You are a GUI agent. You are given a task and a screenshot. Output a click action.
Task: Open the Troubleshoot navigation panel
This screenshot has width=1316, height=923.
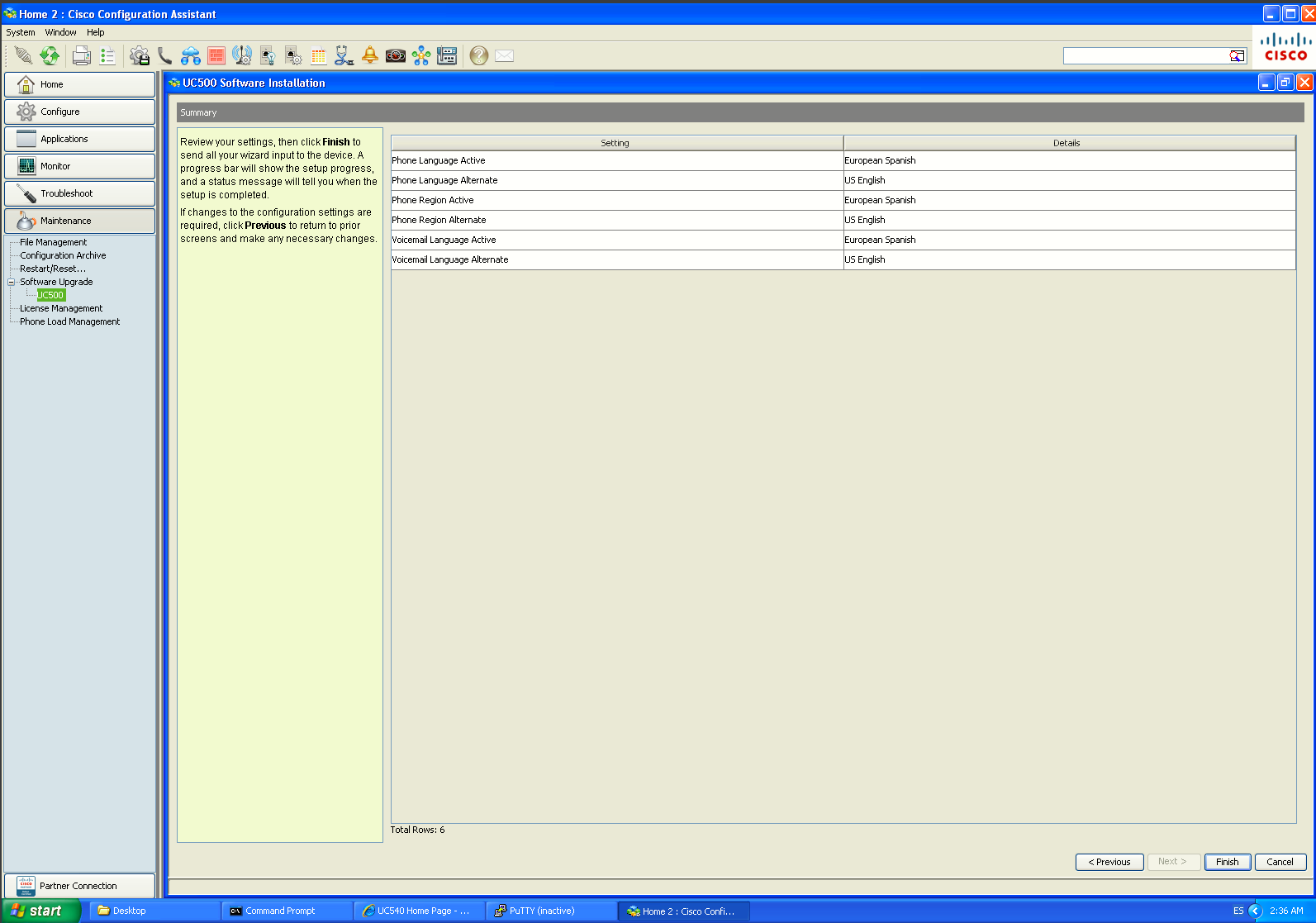tap(79, 193)
